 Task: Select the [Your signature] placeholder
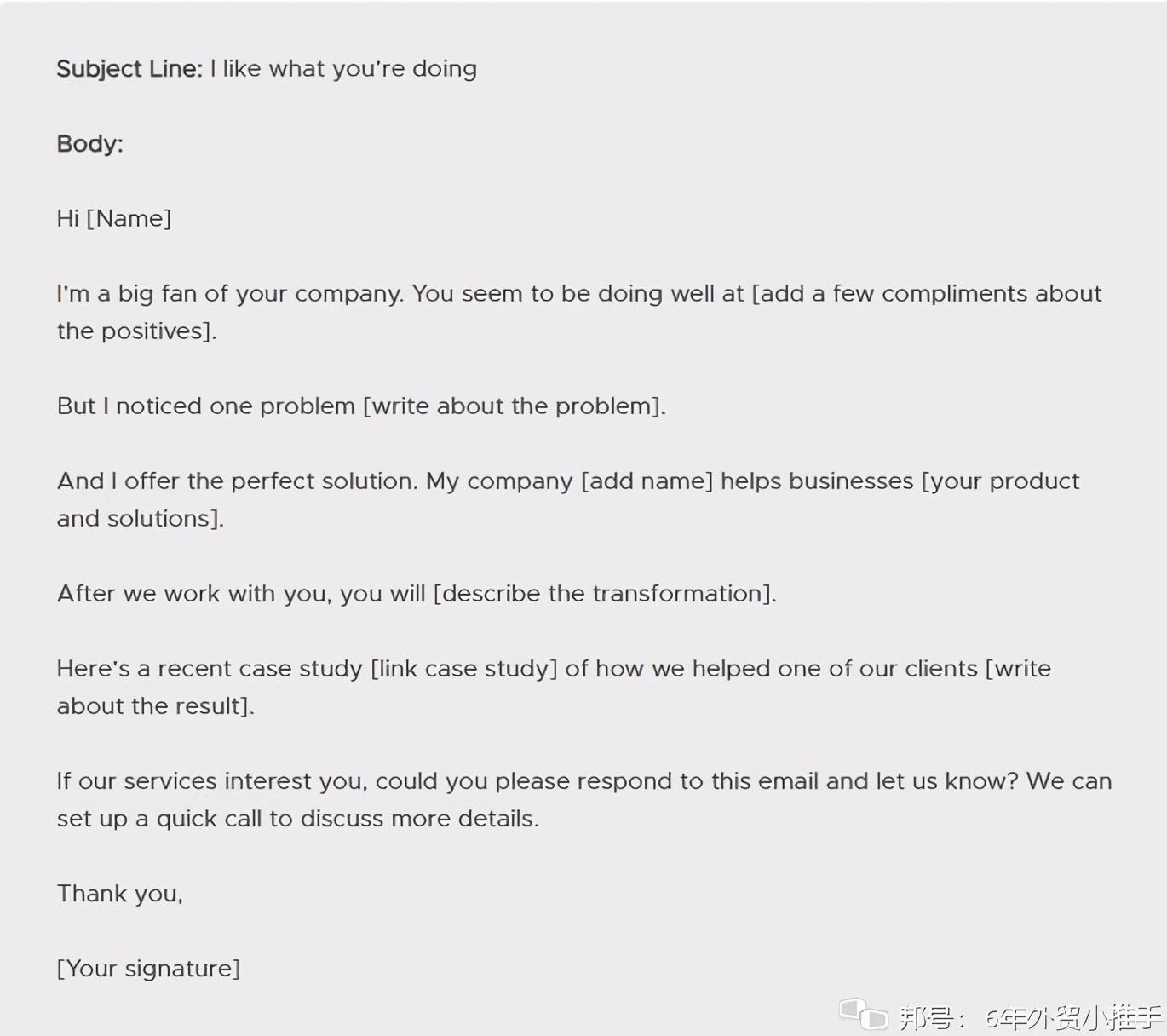pos(148,969)
